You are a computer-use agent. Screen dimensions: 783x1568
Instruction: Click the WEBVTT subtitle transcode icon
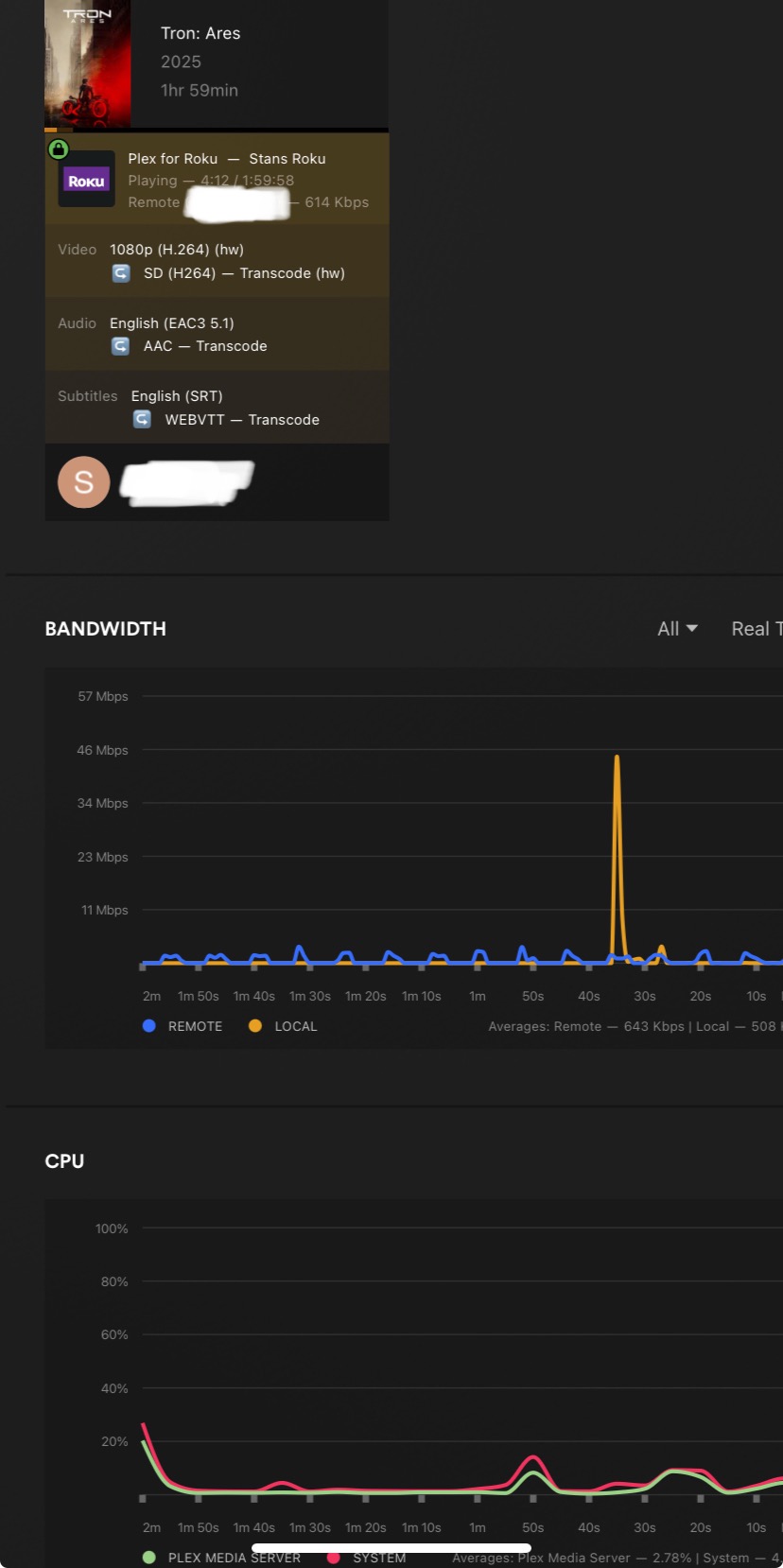point(142,419)
